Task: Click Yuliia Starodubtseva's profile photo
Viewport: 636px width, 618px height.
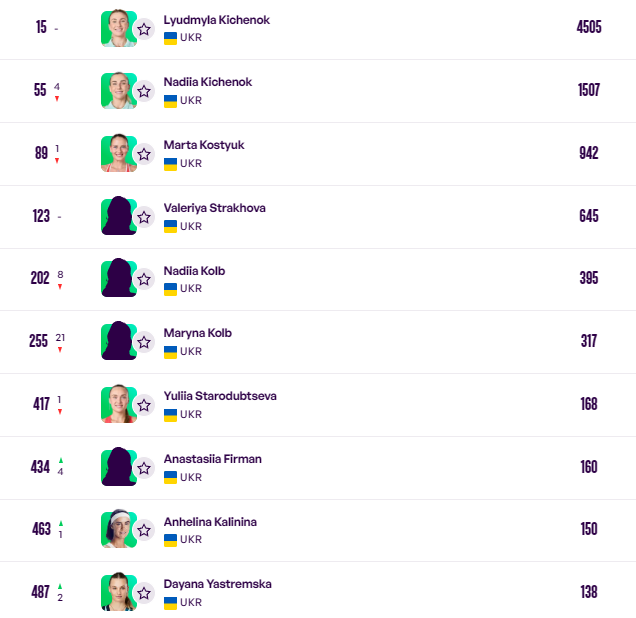Action: point(119,404)
